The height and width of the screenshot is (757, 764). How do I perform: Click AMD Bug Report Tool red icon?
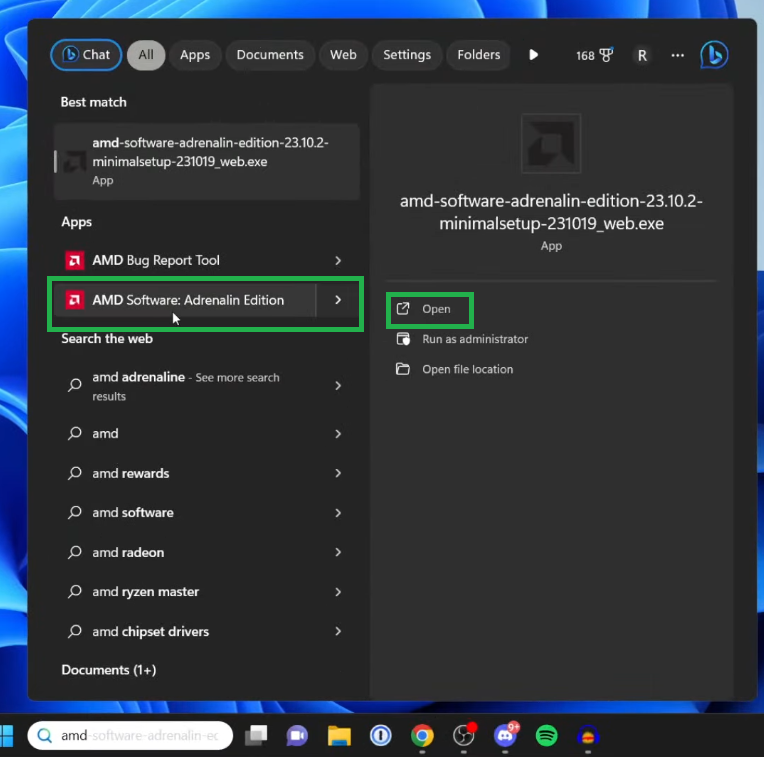[75, 261]
